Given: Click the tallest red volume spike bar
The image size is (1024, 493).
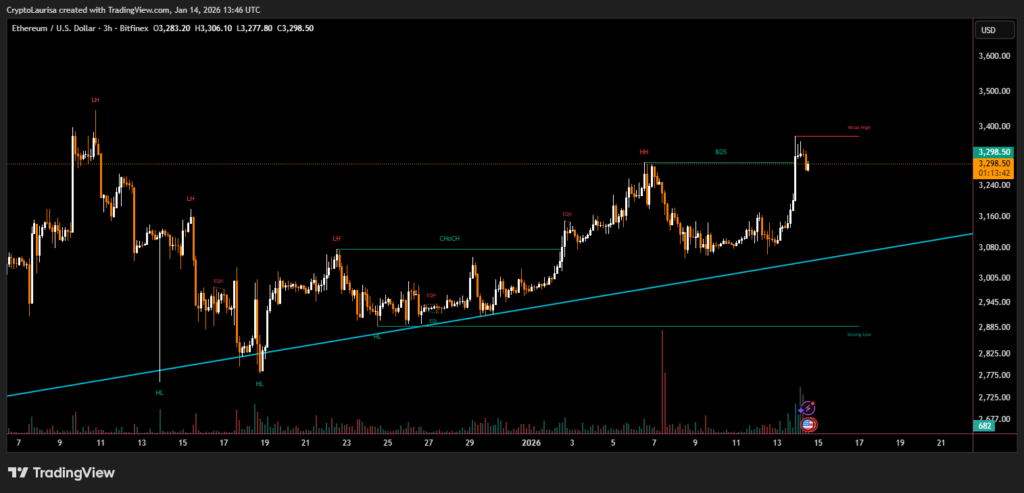Looking at the screenshot, I should [662, 380].
